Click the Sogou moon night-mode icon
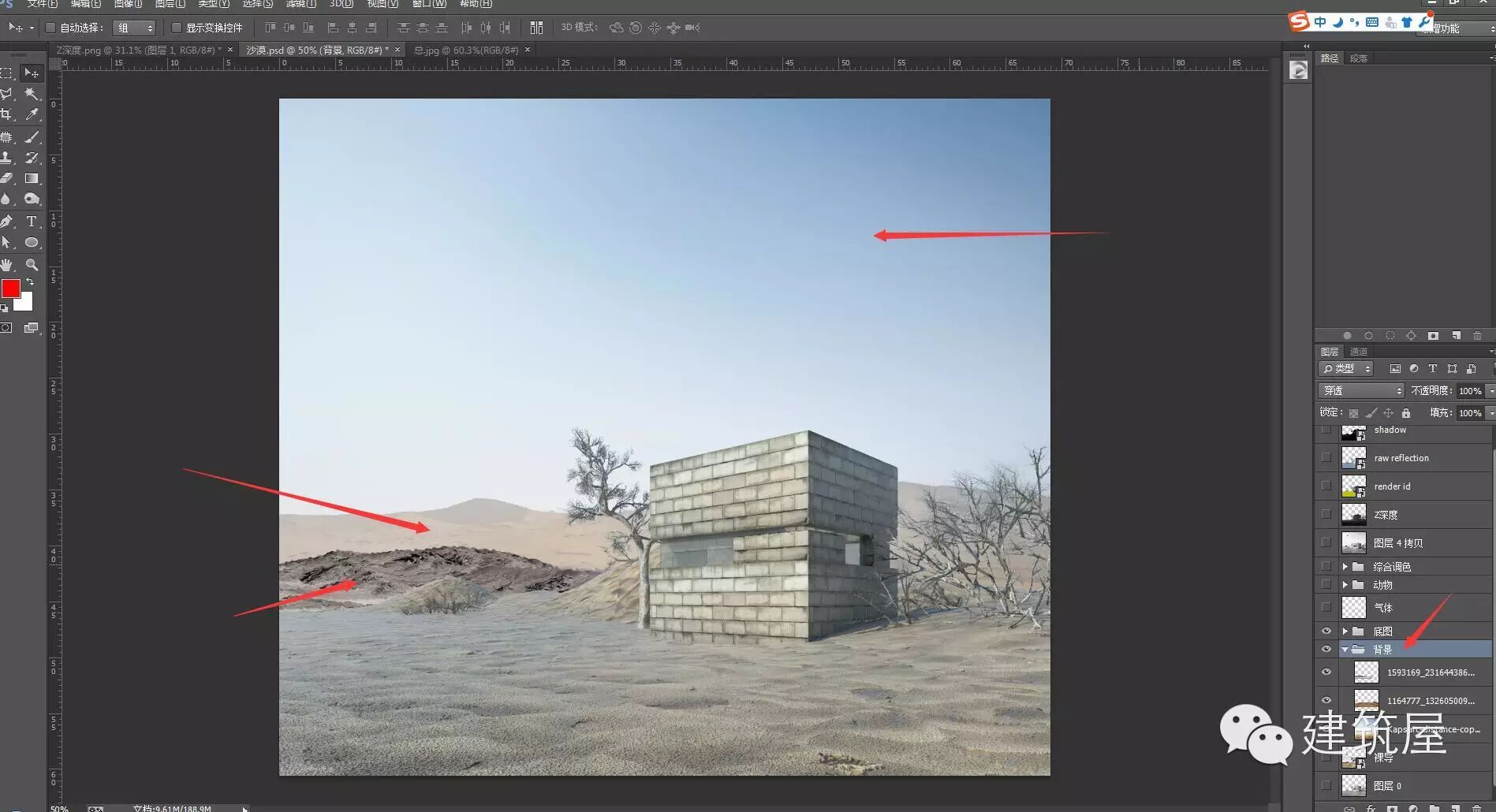The image size is (1496, 812). point(1337,22)
